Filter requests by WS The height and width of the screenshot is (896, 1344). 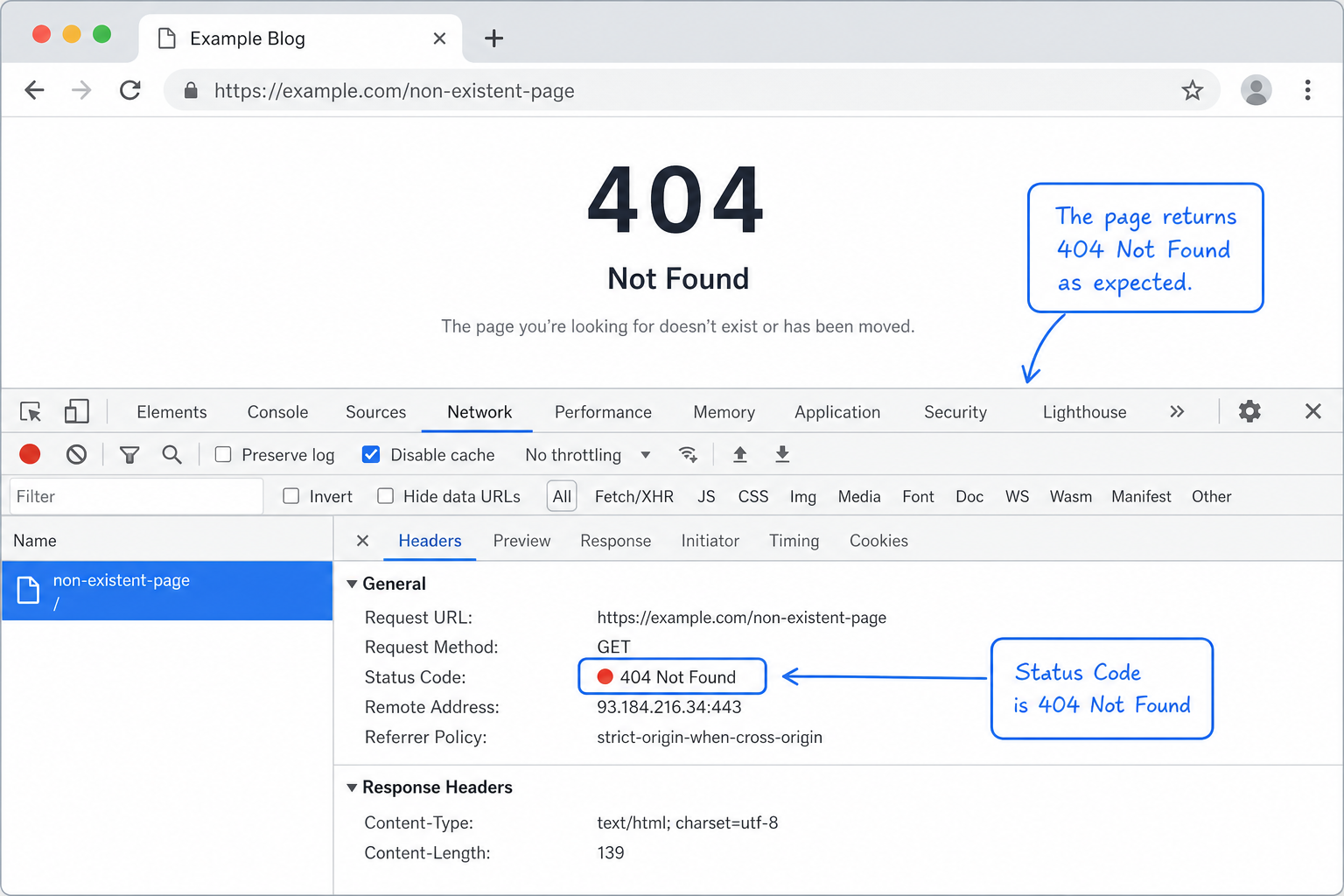pos(1017,496)
